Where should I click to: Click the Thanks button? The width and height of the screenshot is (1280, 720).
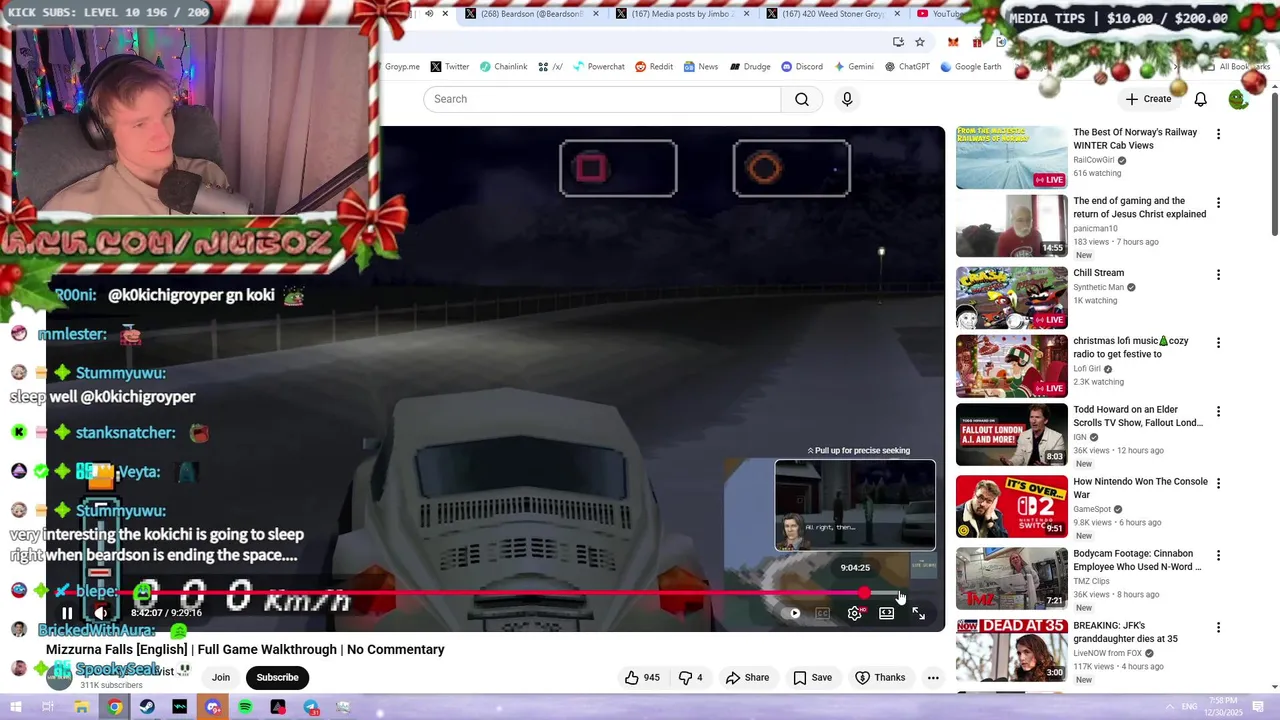click(x=880, y=677)
